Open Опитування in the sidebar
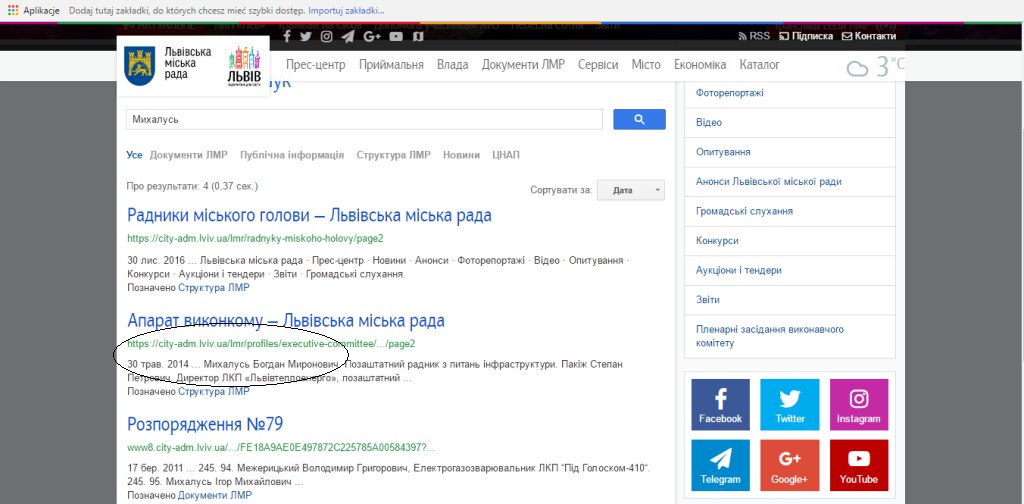1024x504 pixels. tap(723, 151)
